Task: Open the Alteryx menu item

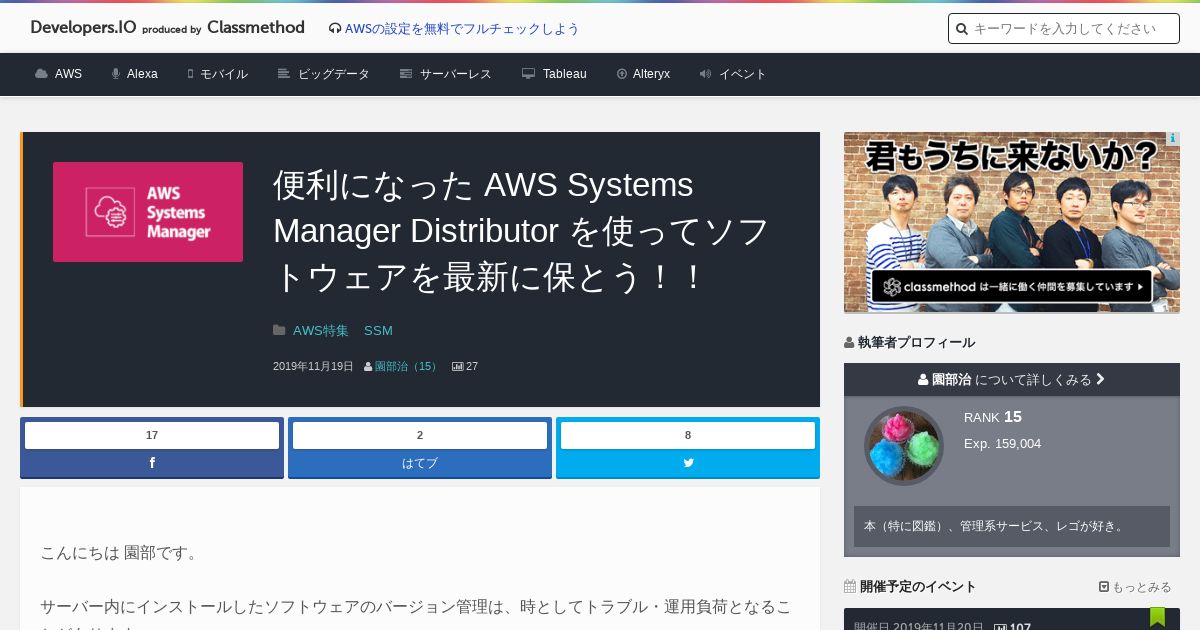Action: coord(651,74)
